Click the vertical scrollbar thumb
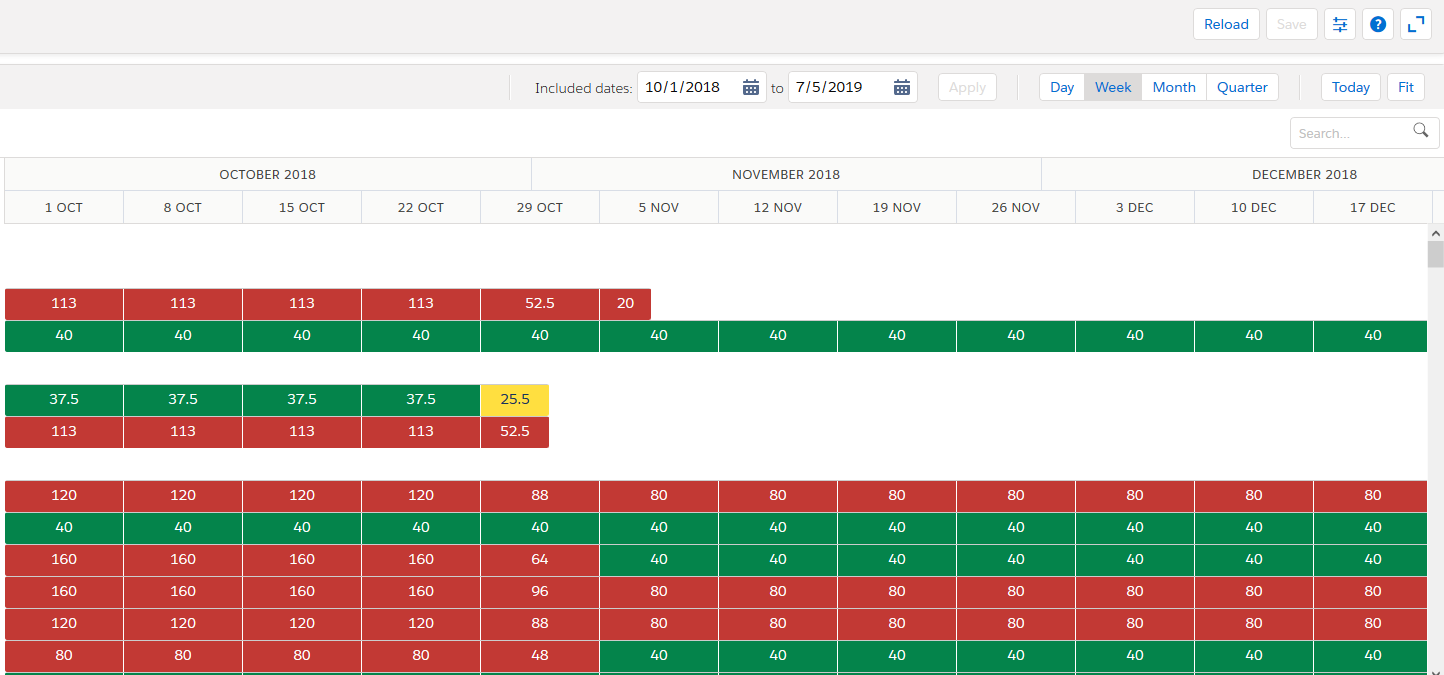Image resolution: width=1444 pixels, height=675 pixels. click(x=1435, y=254)
